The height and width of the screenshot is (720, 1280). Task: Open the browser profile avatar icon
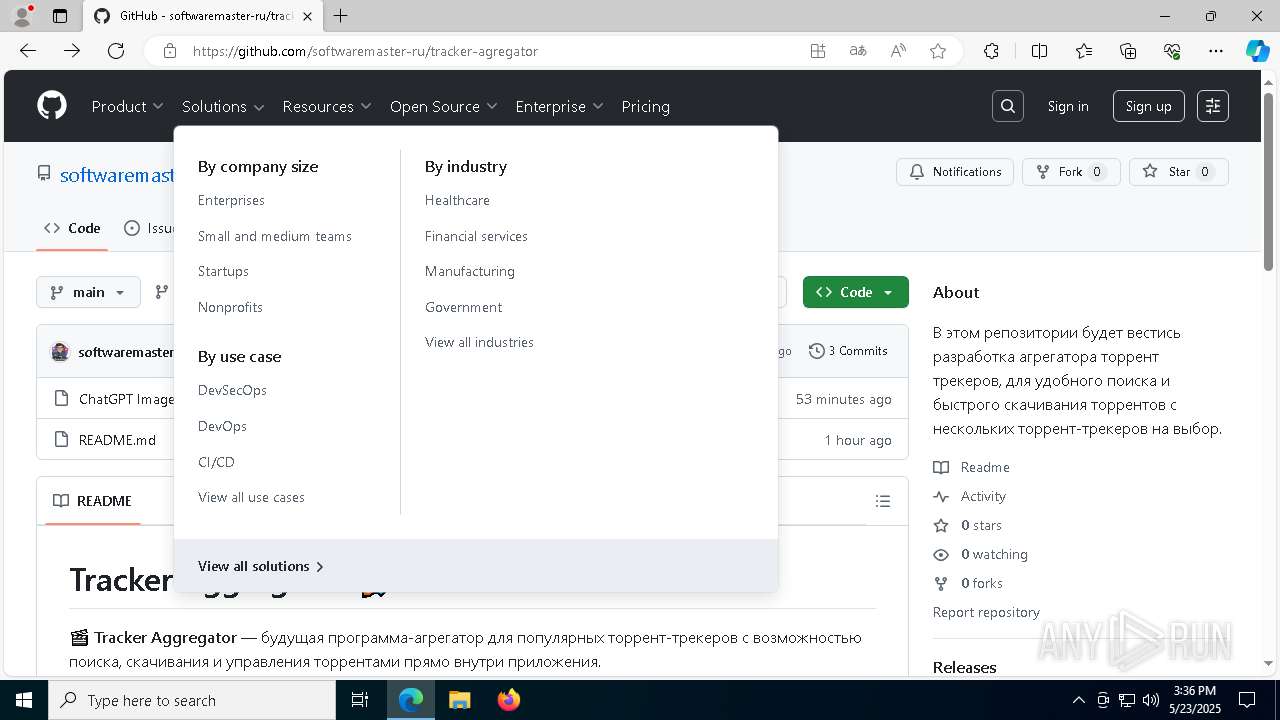click(22, 16)
